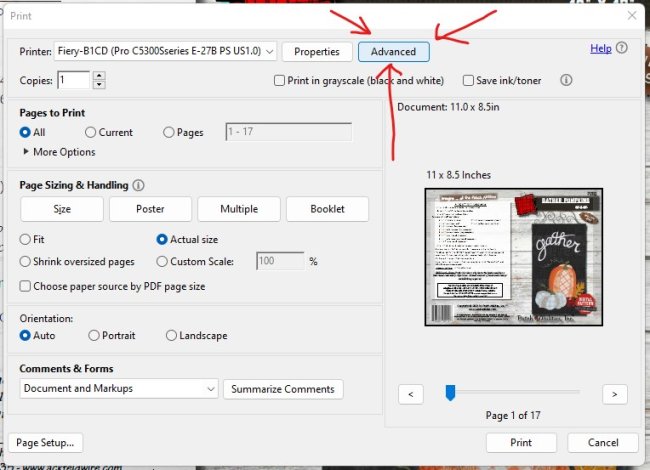Increase copies with the up arrow

pyautogui.click(x=99, y=76)
